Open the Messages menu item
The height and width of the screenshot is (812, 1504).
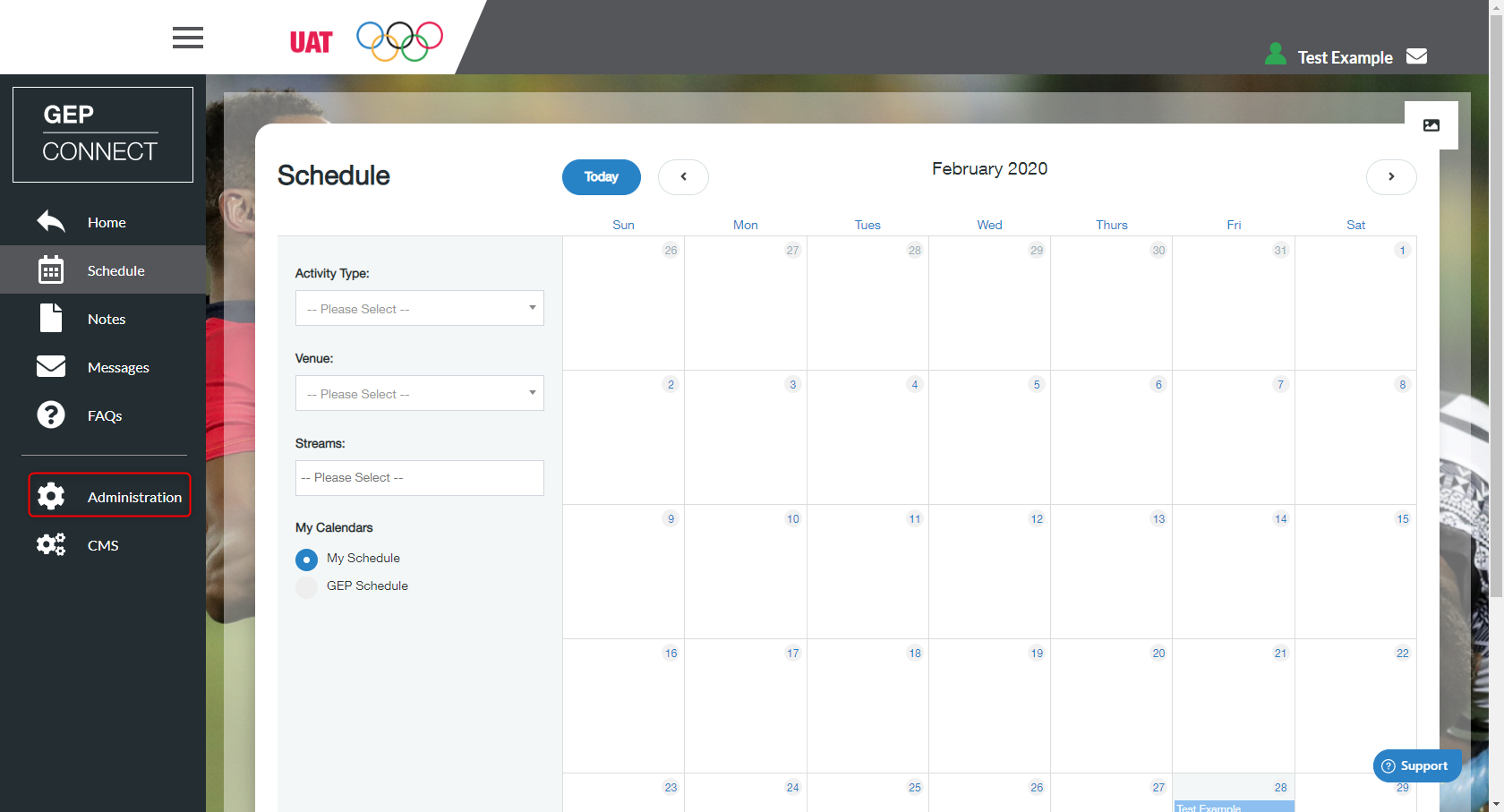tap(103, 366)
